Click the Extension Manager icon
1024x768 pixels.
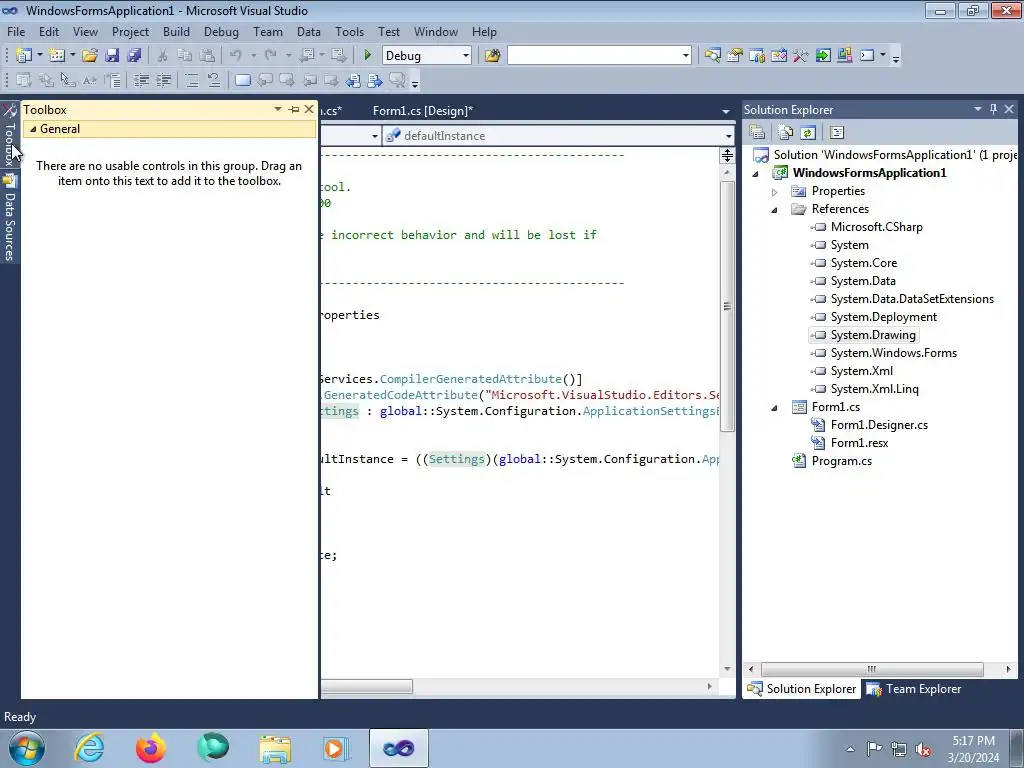(x=845, y=56)
